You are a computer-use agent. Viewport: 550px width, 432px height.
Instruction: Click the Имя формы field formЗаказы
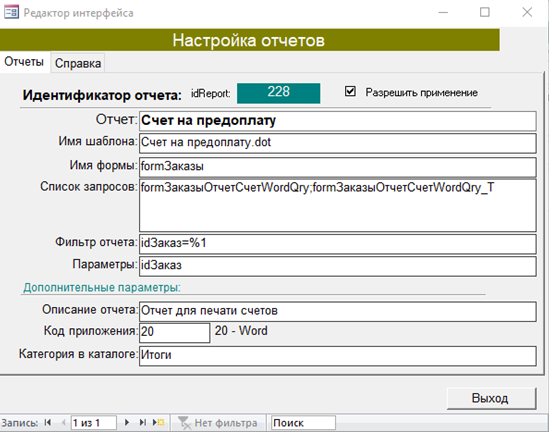click(338, 167)
